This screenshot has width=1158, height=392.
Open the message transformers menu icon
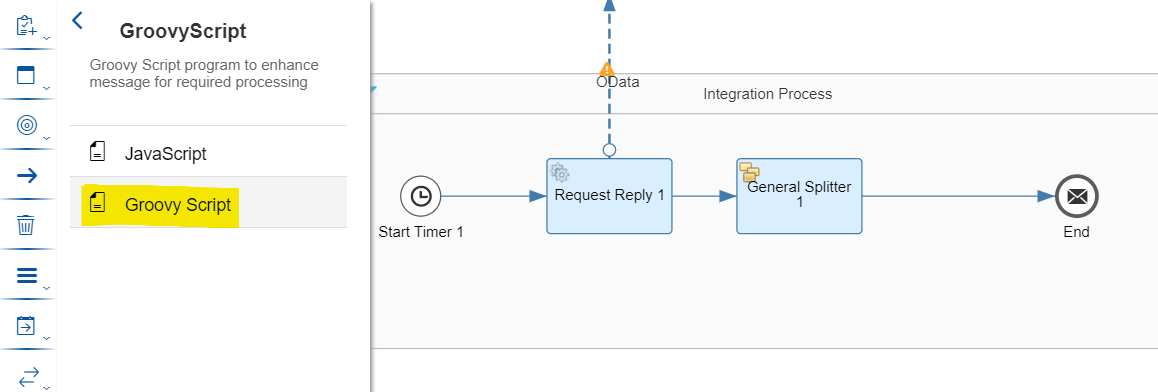[x=27, y=275]
